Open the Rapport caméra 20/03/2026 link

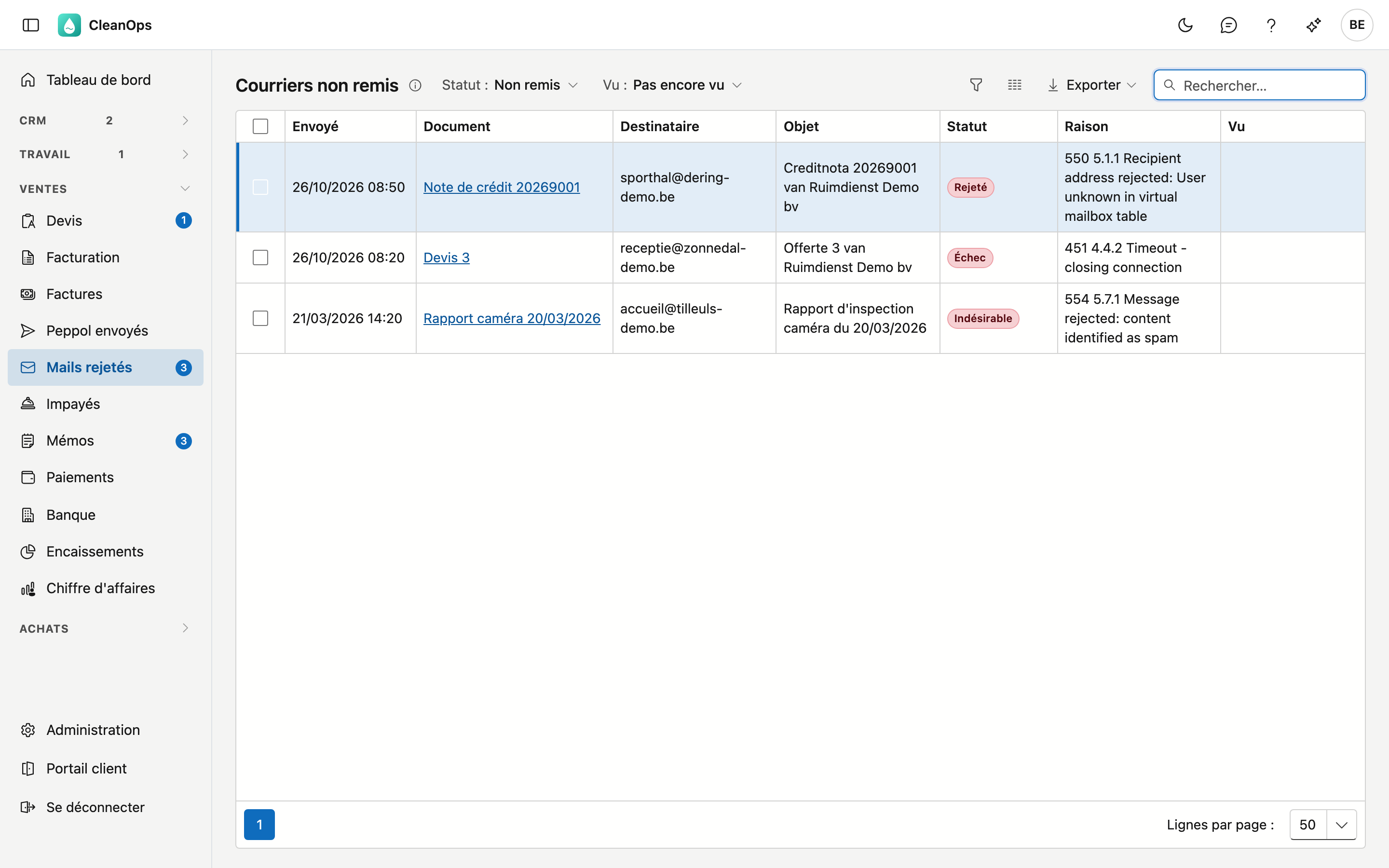pyautogui.click(x=512, y=319)
